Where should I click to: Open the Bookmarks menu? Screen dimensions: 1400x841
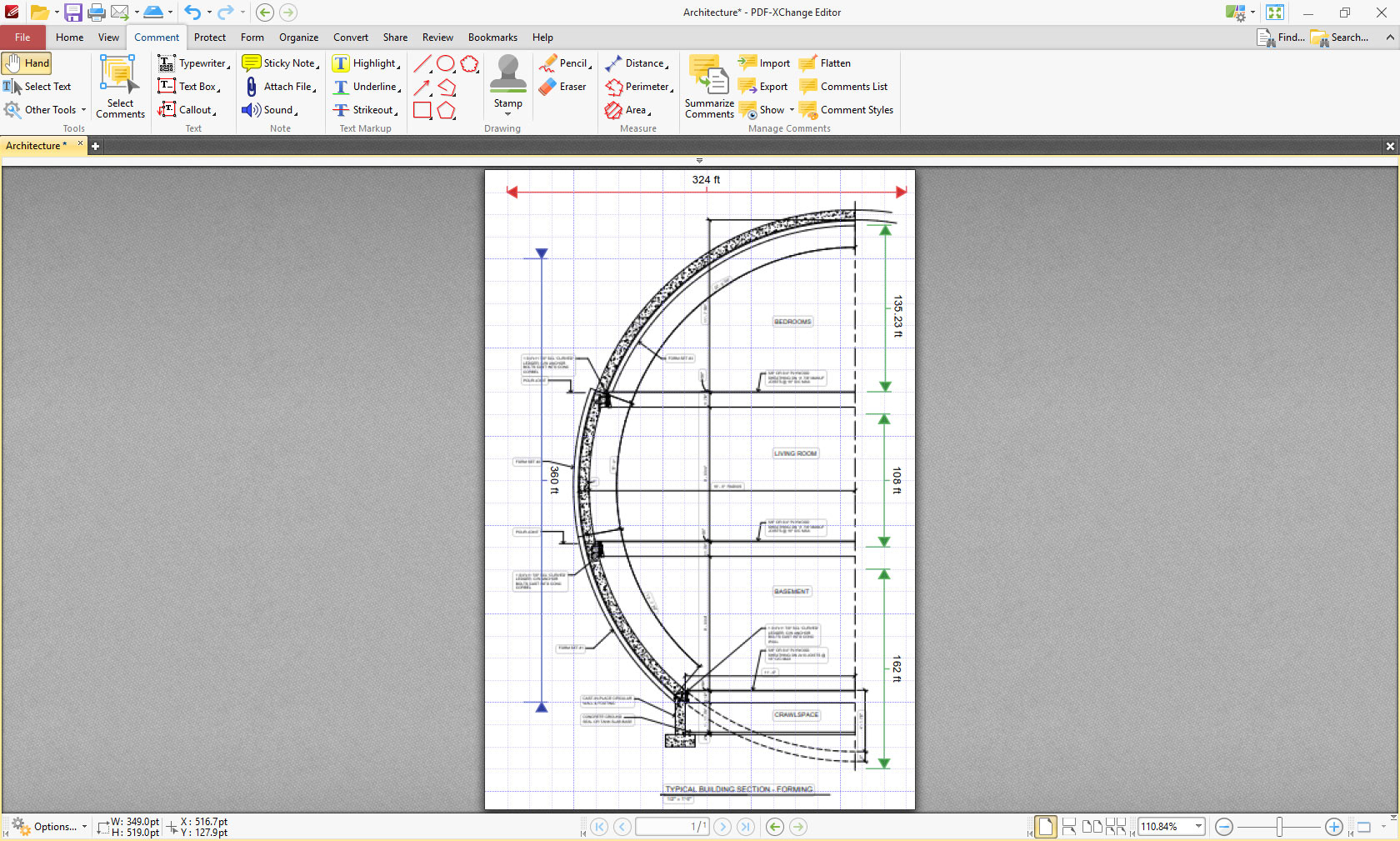492,37
